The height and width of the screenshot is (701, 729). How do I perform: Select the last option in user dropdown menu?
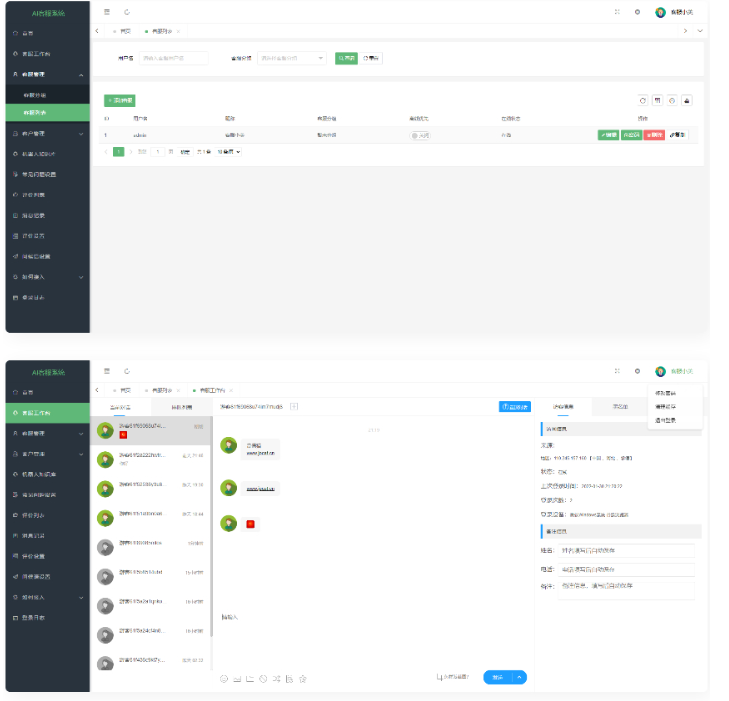[x=666, y=421]
